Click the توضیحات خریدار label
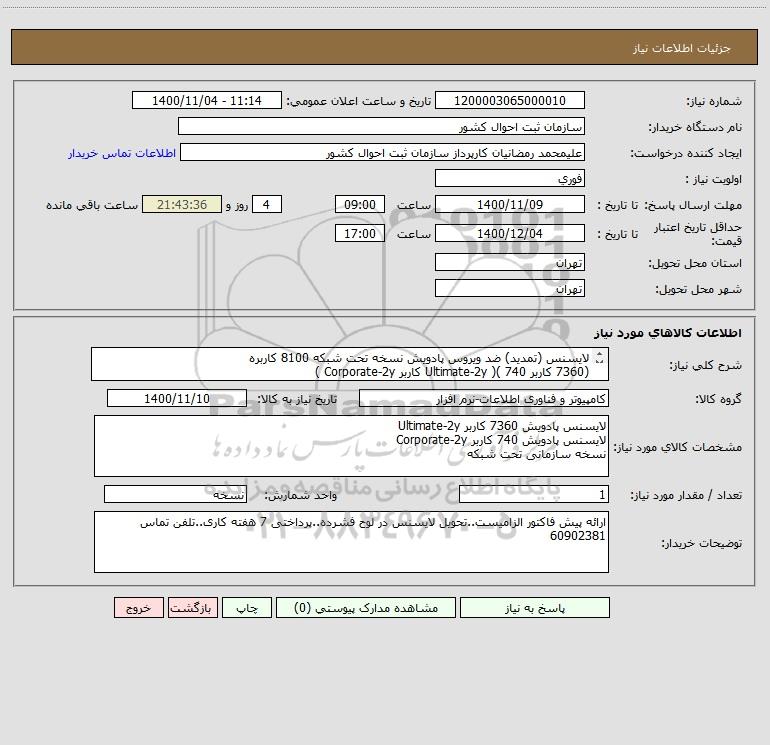770x745 pixels. coord(702,543)
